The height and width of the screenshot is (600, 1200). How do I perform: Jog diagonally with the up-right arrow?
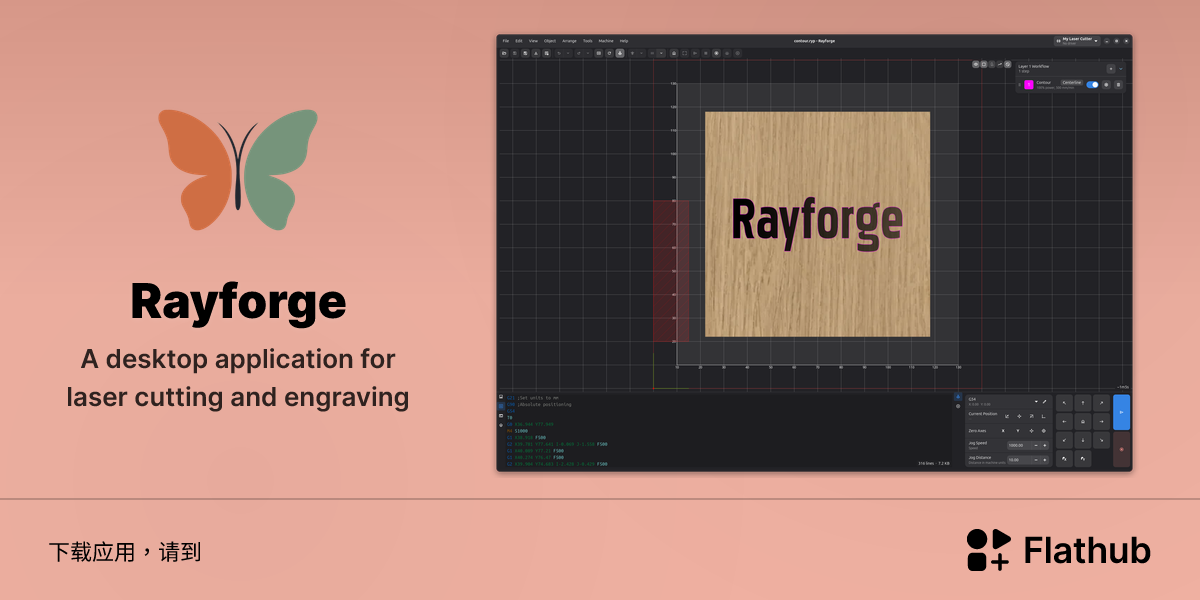1101,403
